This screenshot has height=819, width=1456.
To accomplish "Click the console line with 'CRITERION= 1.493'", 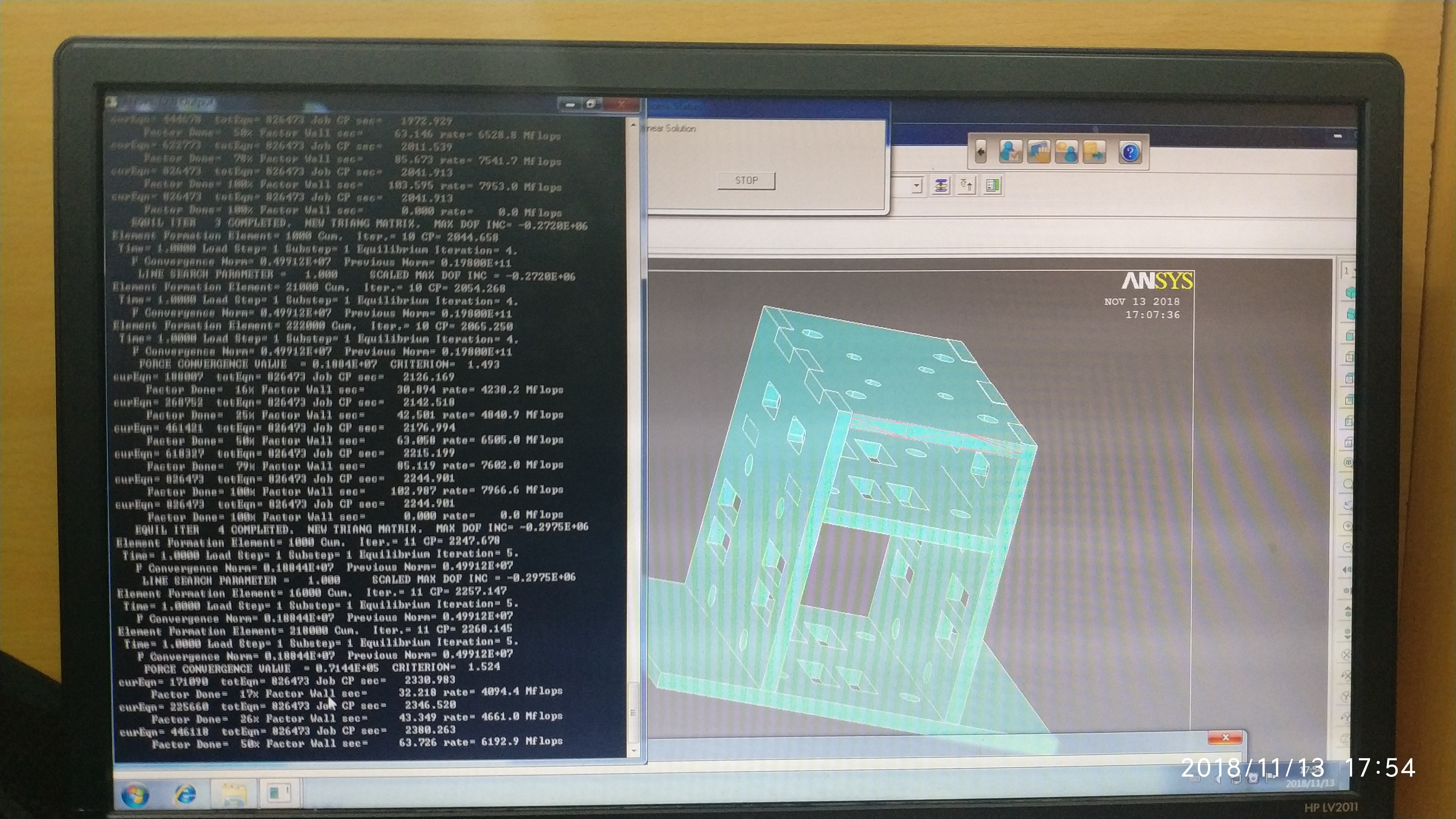I will (319, 364).
